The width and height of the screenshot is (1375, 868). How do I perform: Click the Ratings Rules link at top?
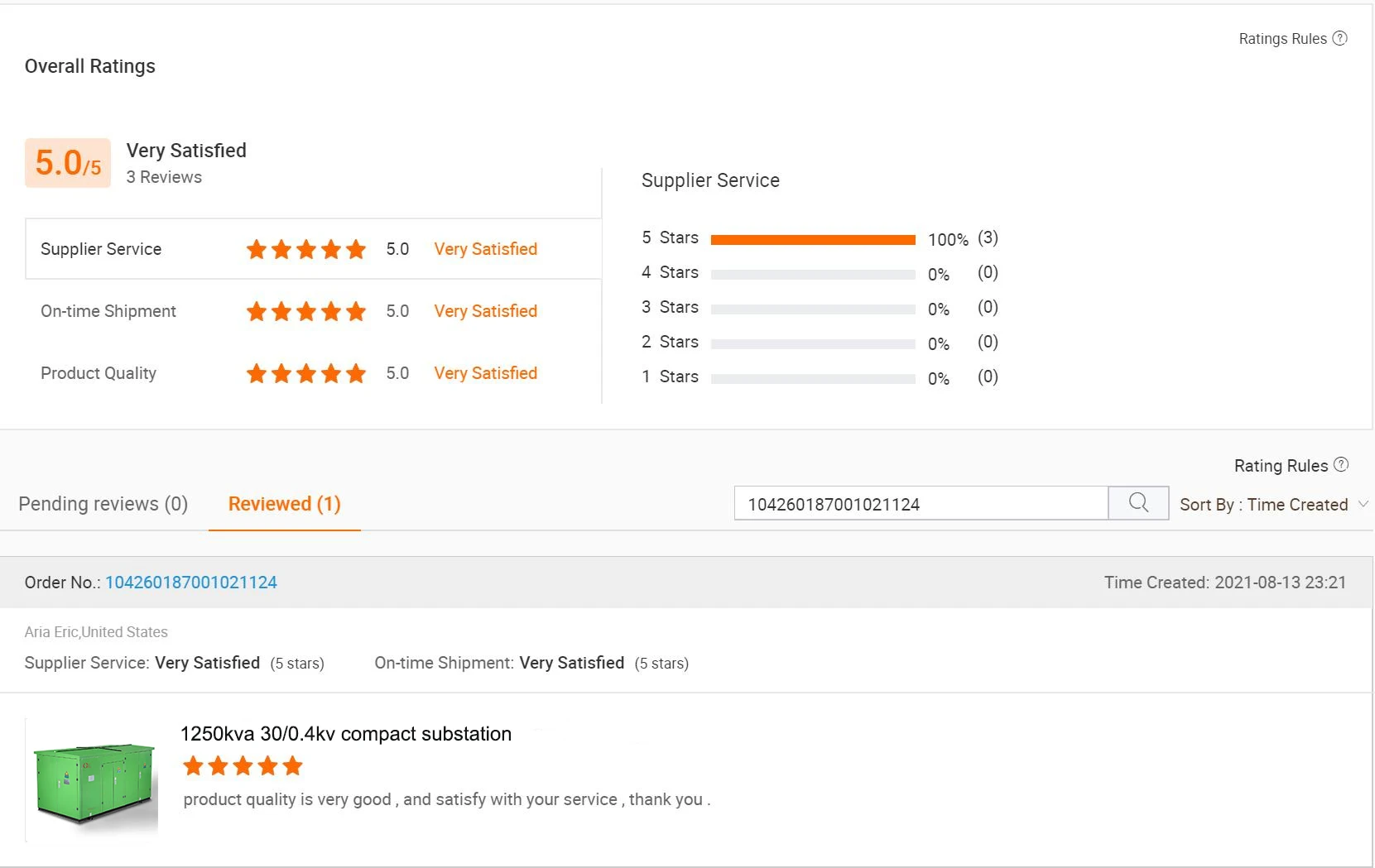[1282, 39]
